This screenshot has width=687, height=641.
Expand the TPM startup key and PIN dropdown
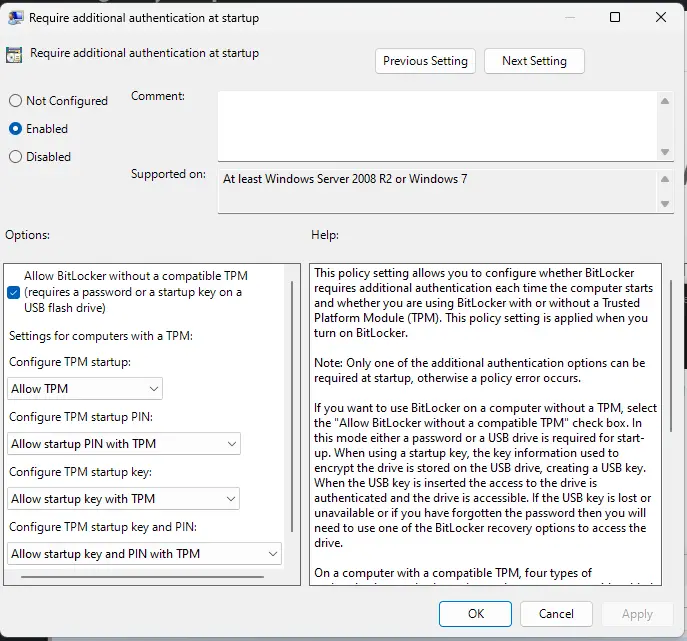click(145, 554)
